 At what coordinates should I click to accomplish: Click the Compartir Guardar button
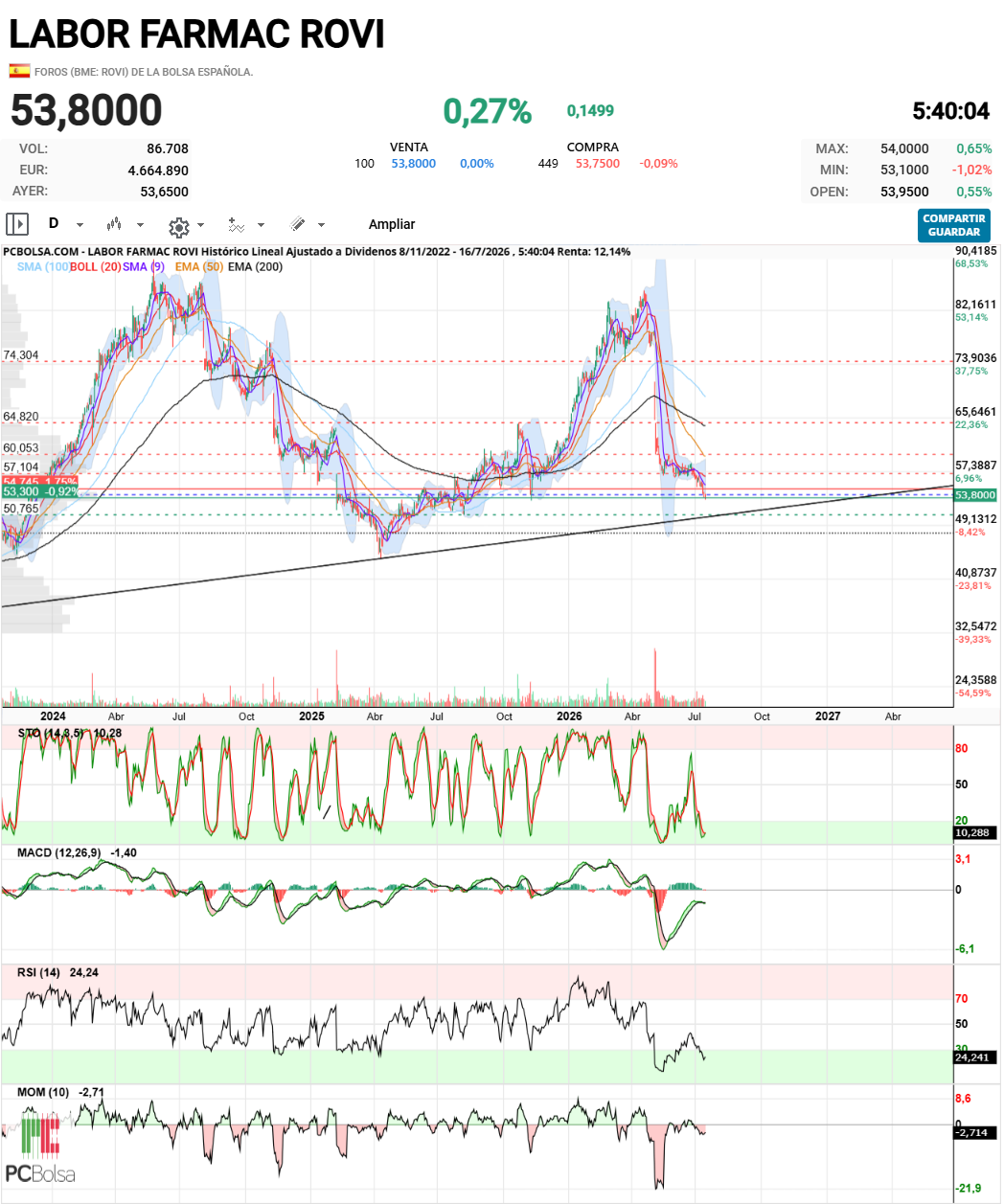[x=953, y=225]
